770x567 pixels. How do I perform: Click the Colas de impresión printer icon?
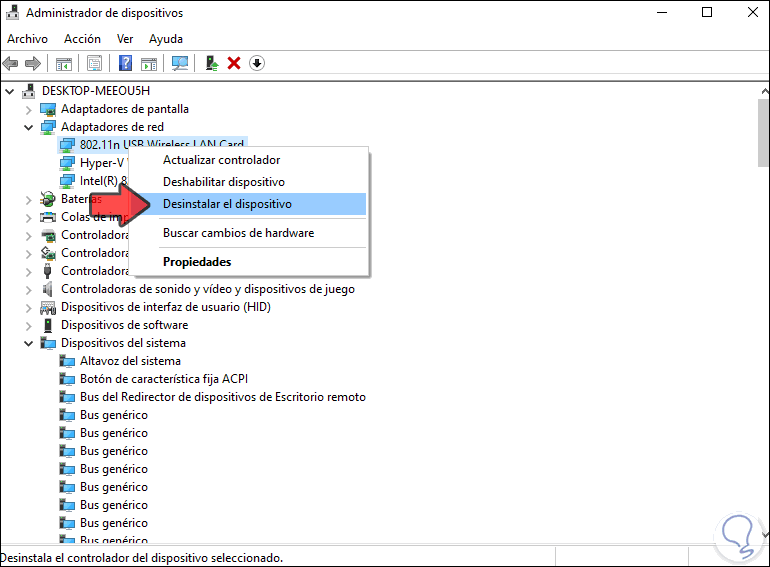[x=48, y=217]
